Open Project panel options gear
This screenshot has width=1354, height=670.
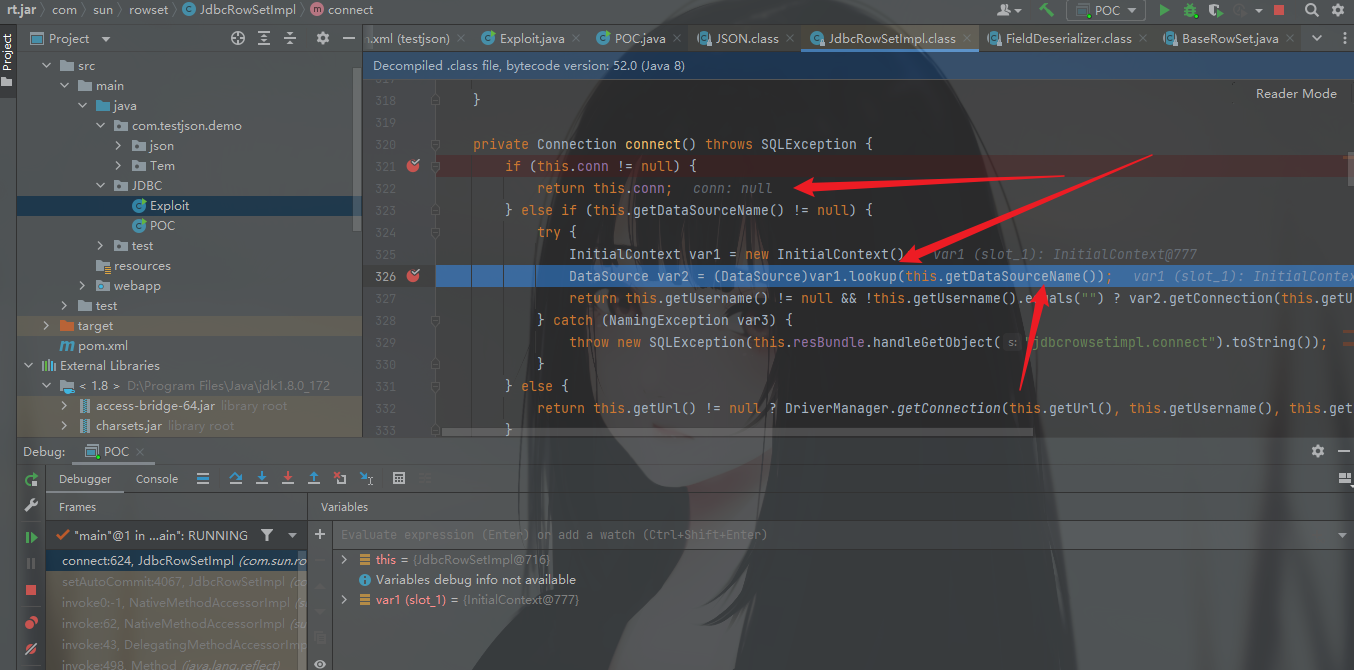coord(322,38)
